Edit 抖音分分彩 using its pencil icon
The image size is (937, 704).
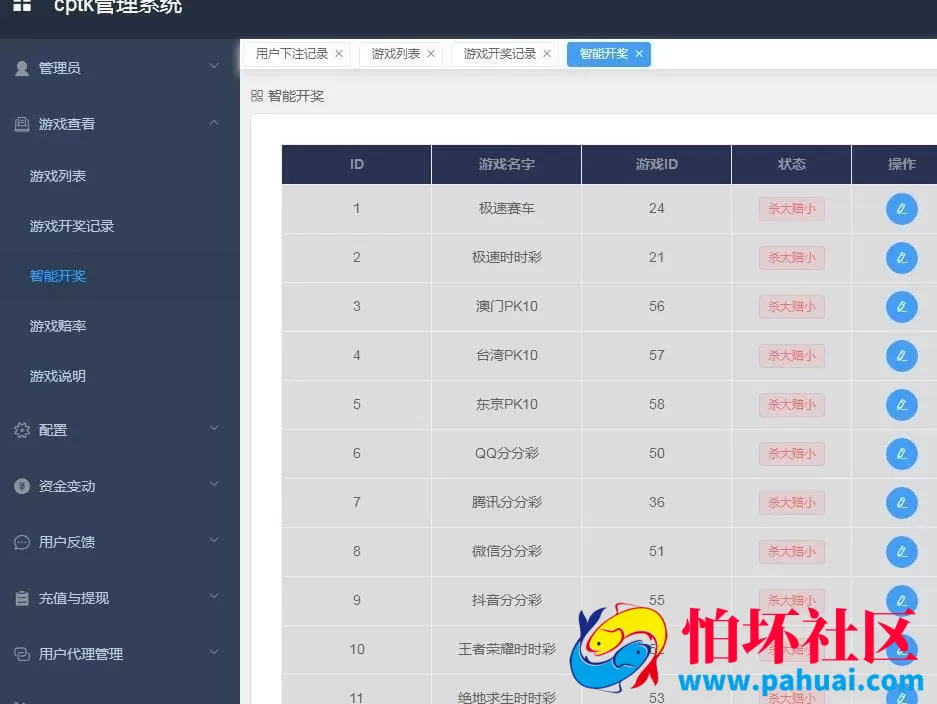(x=901, y=600)
